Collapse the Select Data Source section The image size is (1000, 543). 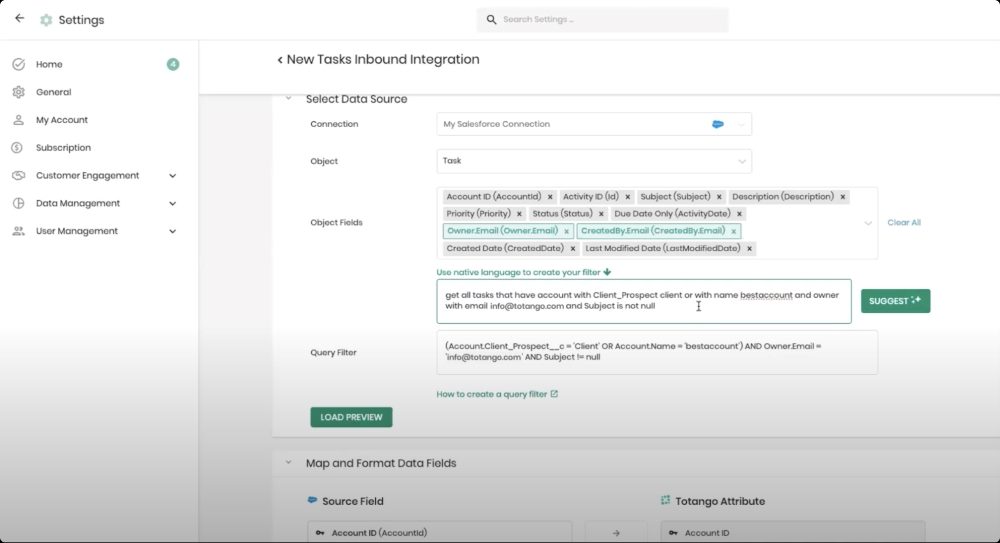click(x=288, y=99)
